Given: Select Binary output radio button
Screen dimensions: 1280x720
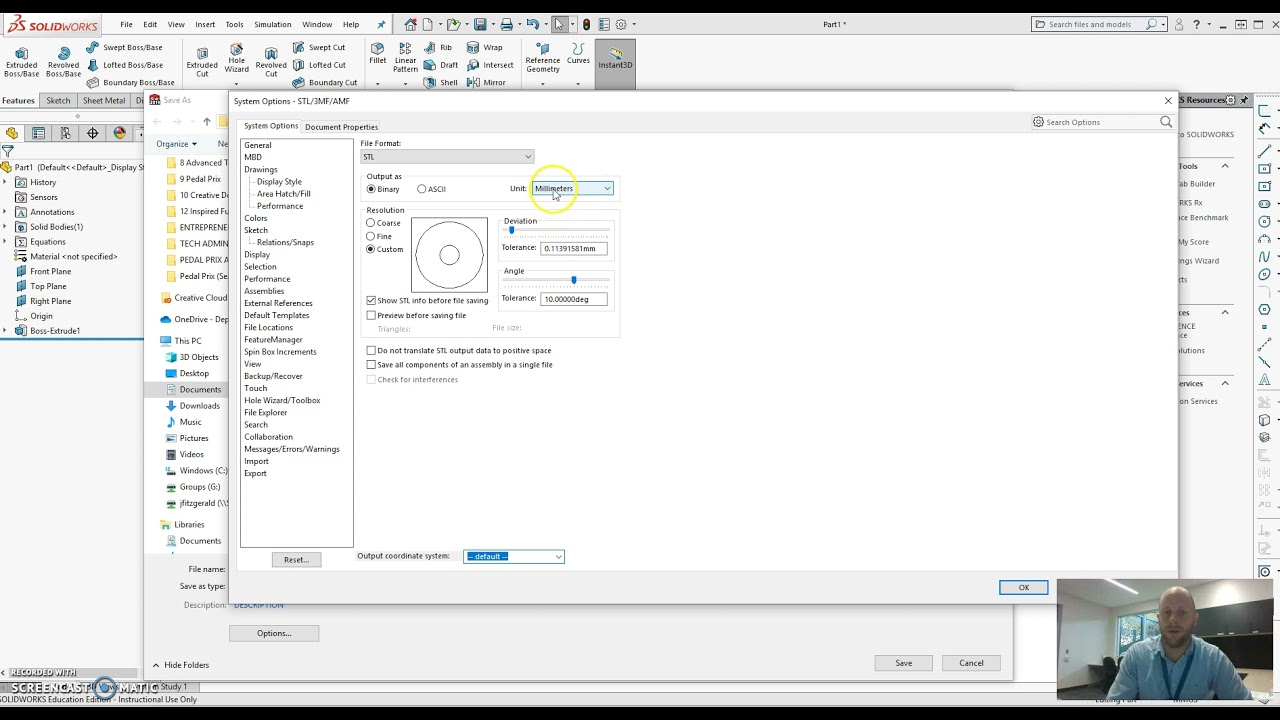Looking at the screenshot, I should click(371, 189).
